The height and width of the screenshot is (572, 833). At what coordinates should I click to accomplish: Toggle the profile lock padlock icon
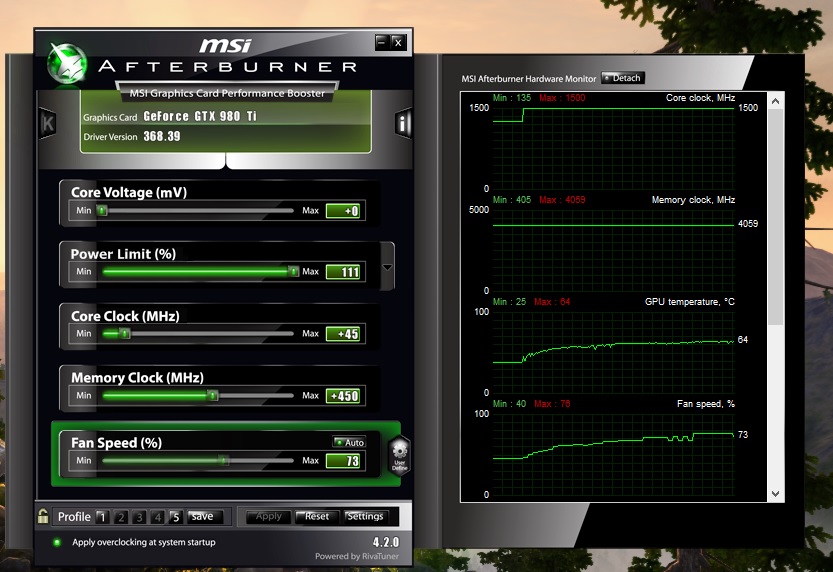coord(43,516)
